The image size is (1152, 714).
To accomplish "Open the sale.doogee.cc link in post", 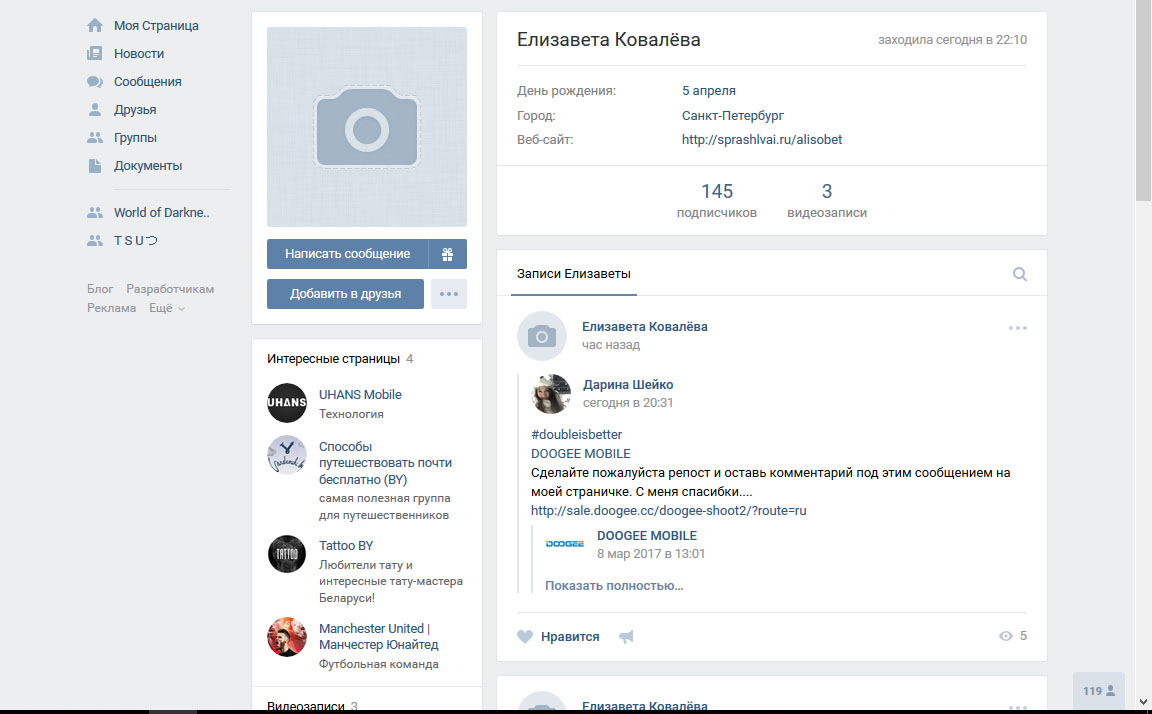I will pyautogui.click(x=669, y=511).
